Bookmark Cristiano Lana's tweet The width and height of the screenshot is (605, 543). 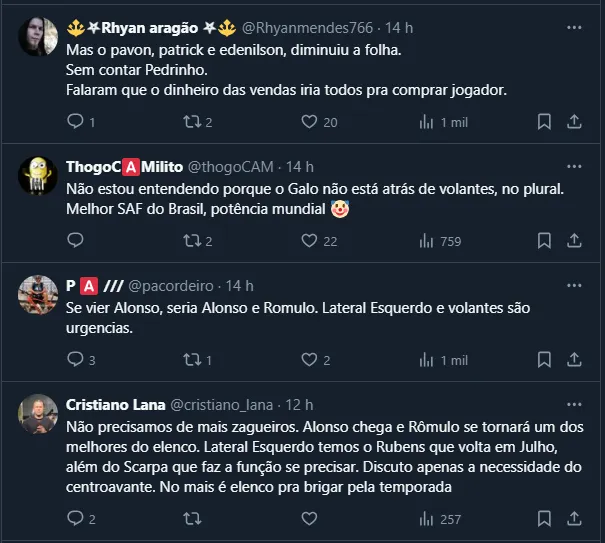pos(544,518)
